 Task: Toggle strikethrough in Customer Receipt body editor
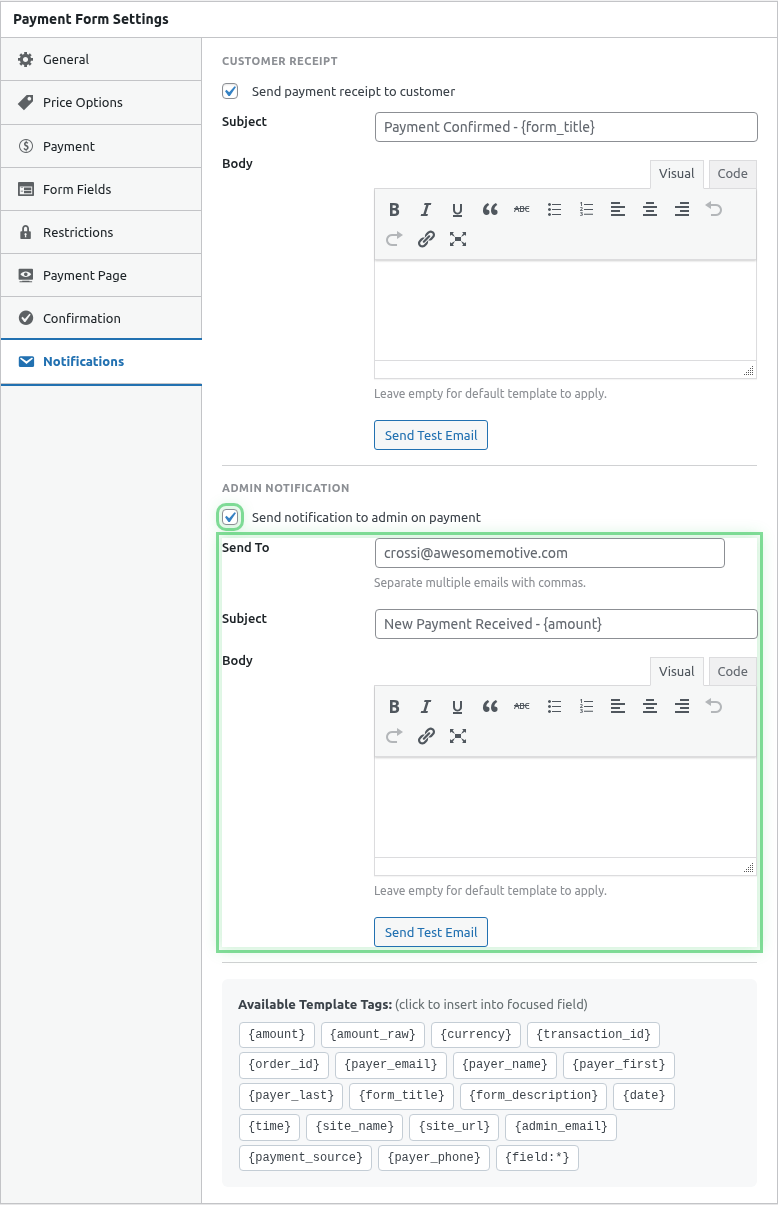(522, 209)
